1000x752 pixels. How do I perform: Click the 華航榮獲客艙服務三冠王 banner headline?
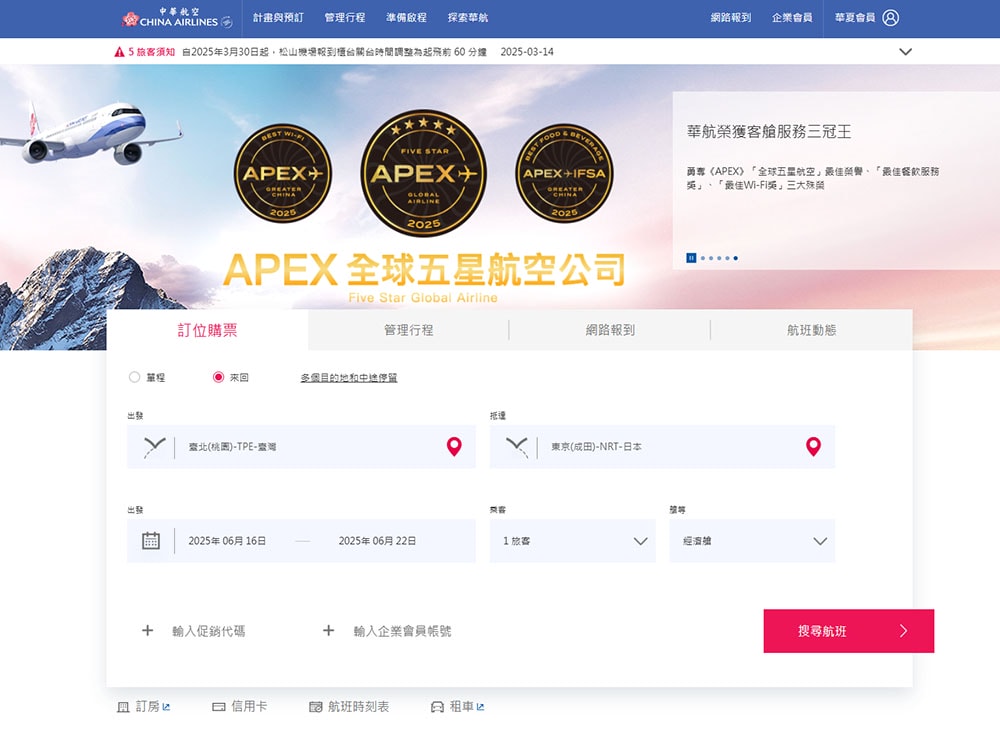pyautogui.click(x=769, y=131)
